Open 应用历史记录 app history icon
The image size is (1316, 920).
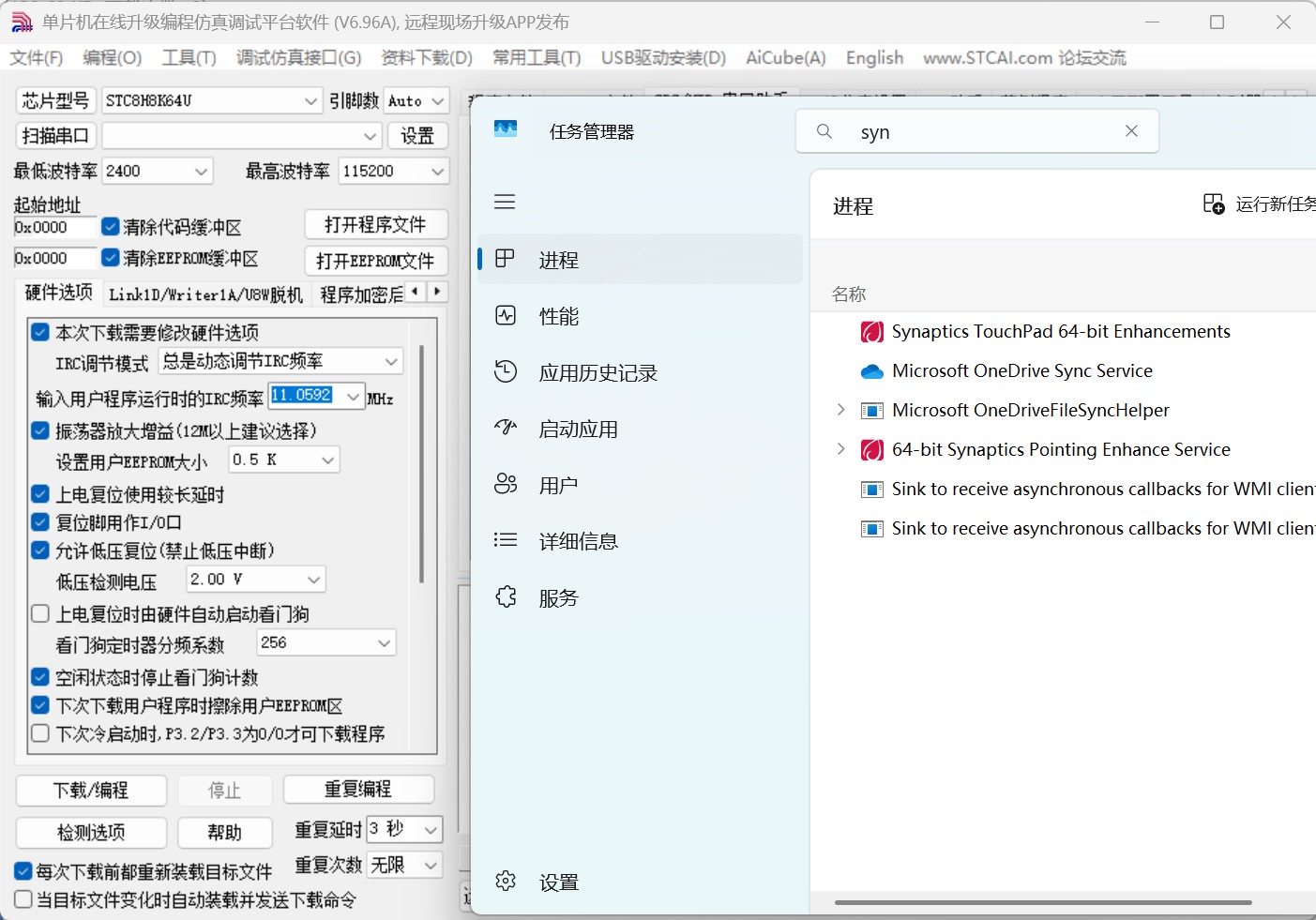506,372
